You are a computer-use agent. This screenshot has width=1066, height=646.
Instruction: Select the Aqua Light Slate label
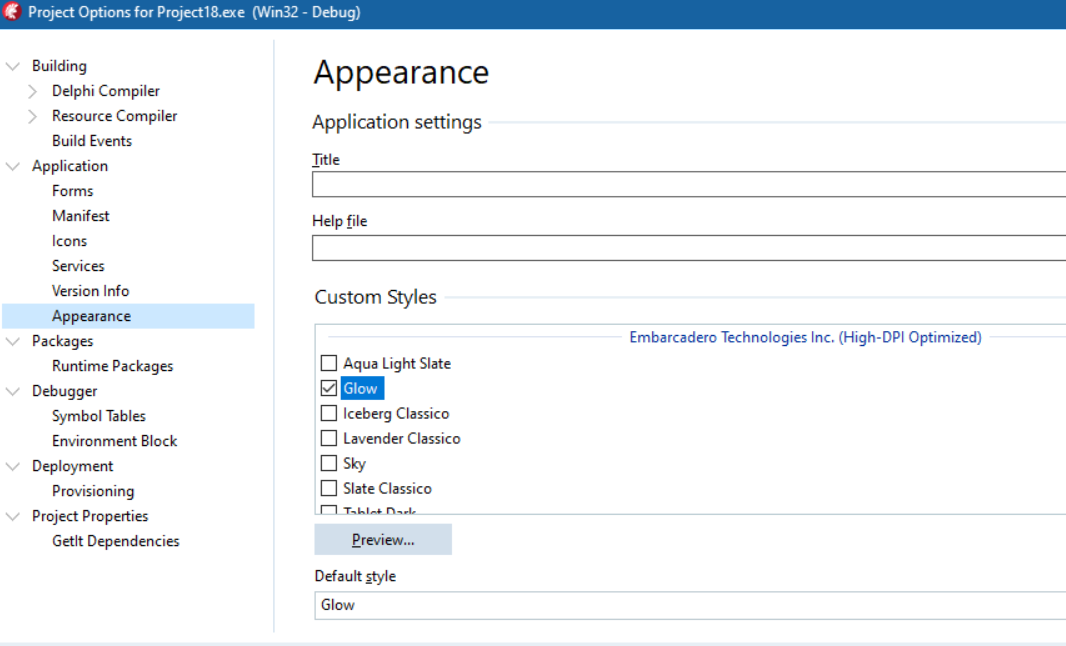pyautogui.click(x=397, y=364)
